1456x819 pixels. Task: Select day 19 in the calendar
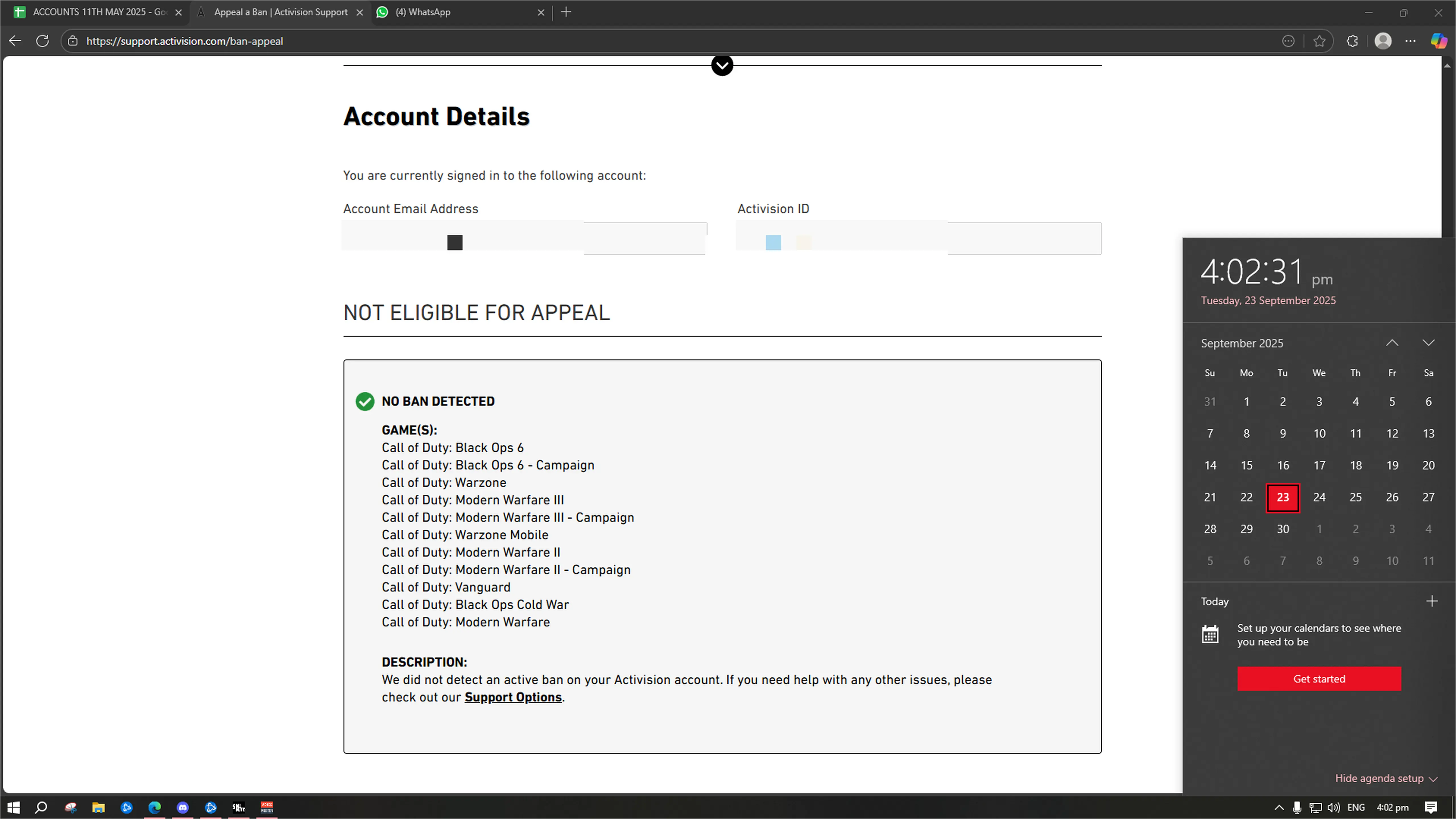(x=1392, y=465)
